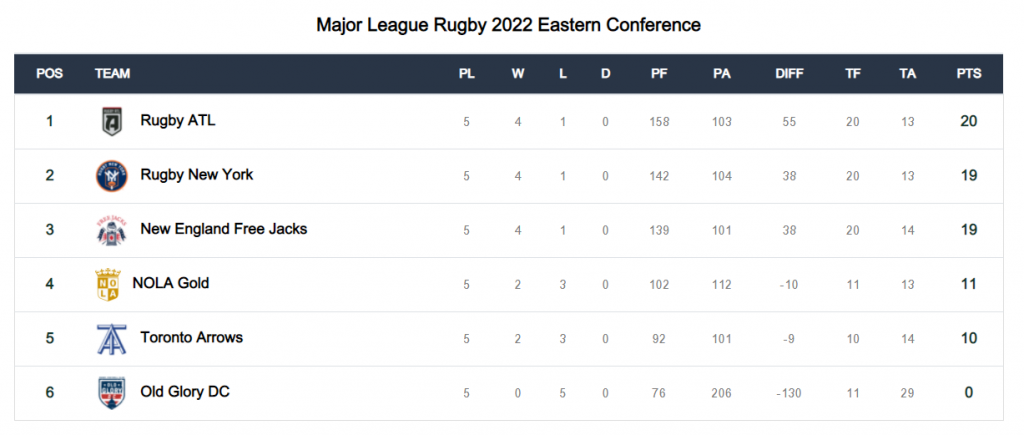
Task: Sort by the DIFF column header
Action: point(789,74)
